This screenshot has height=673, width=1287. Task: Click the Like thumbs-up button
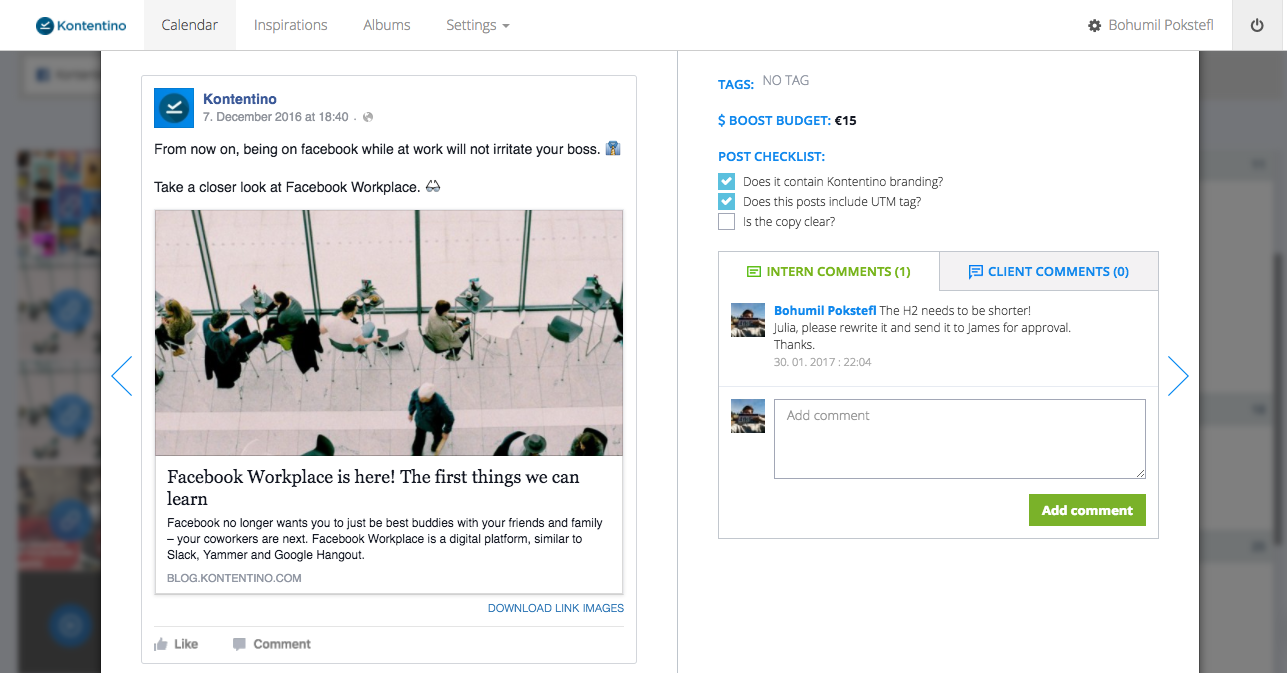176,644
